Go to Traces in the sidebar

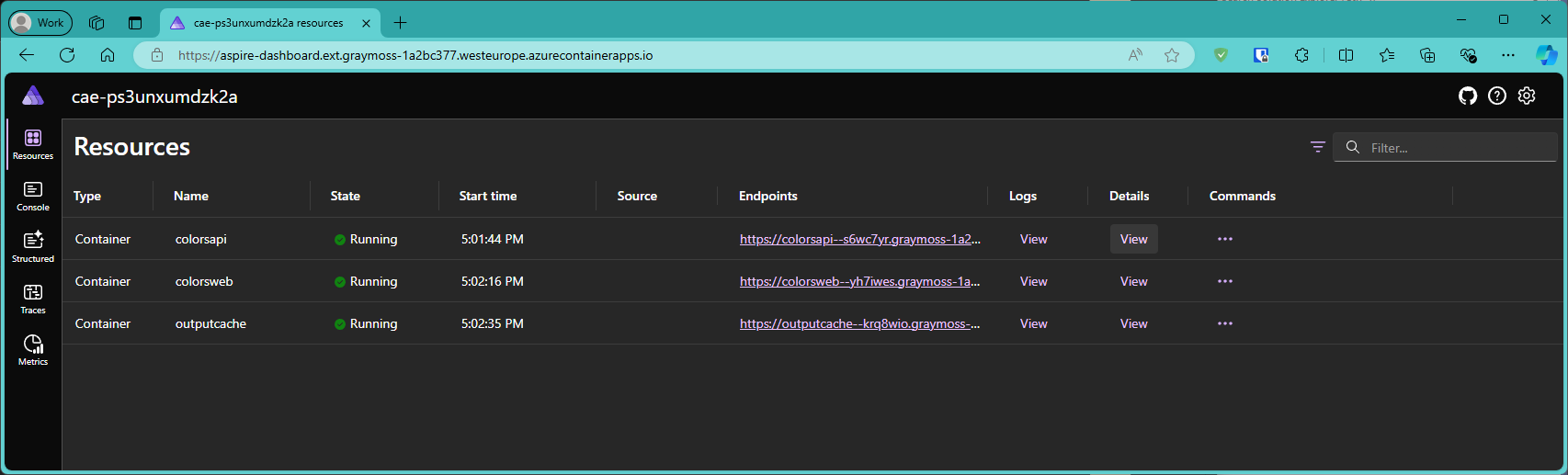click(33, 298)
